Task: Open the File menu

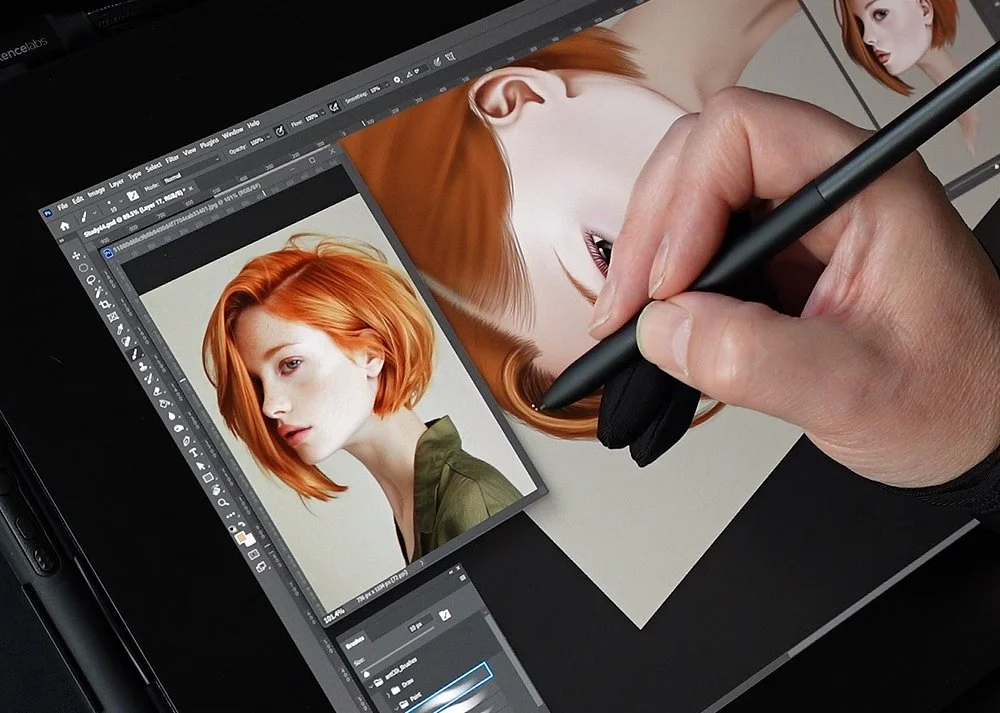Action: coord(62,206)
